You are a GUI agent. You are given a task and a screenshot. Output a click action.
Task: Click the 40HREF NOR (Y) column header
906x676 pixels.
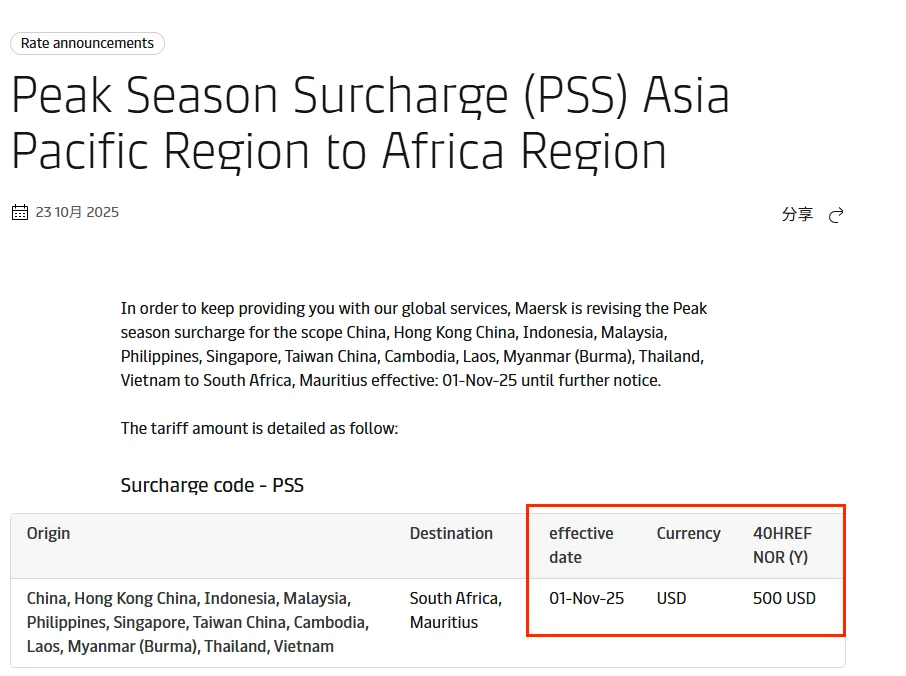pyautogui.click(x=782, y=545)
